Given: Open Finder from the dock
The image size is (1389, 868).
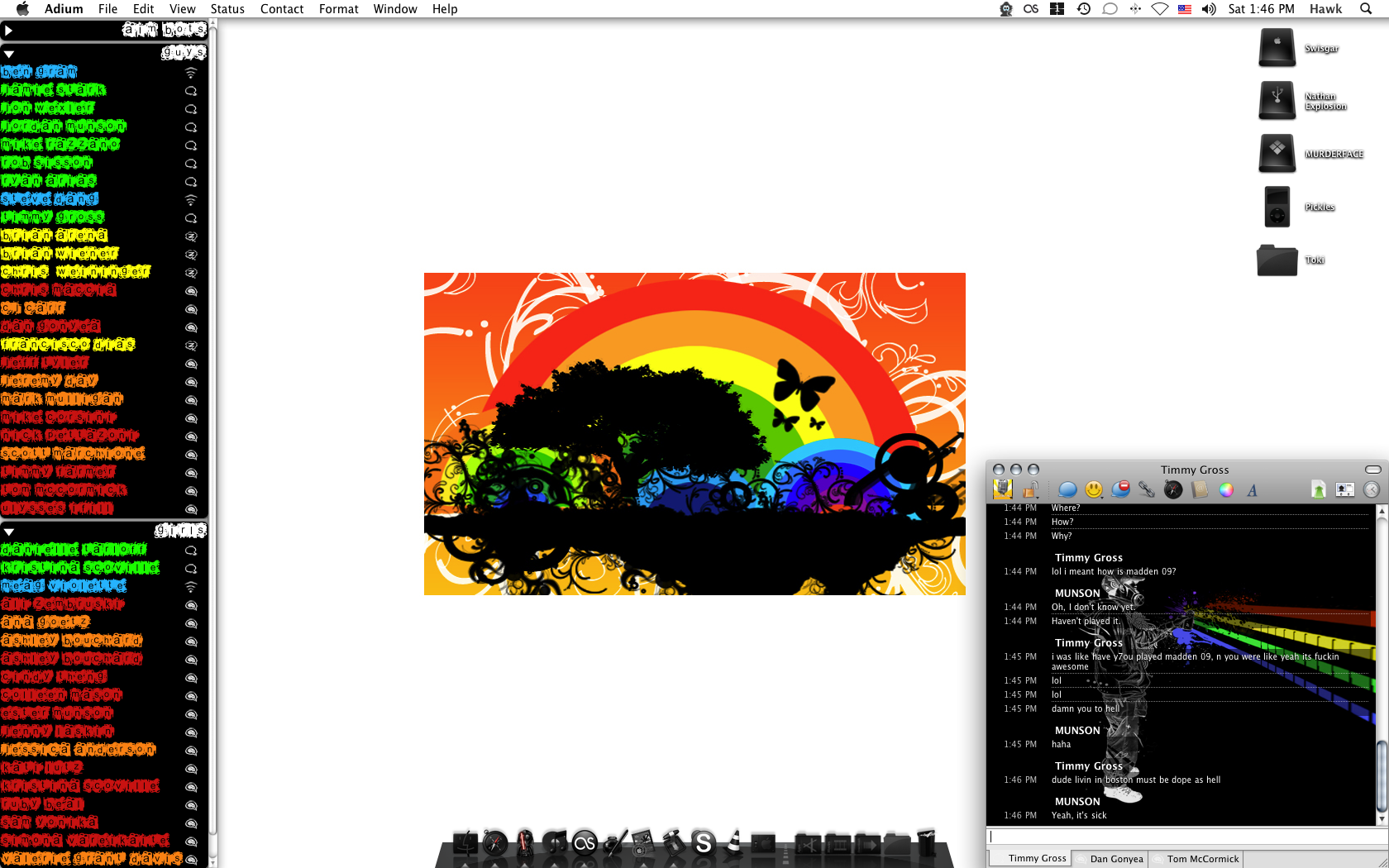Looking at the screenshot, I should click(465, 842).
